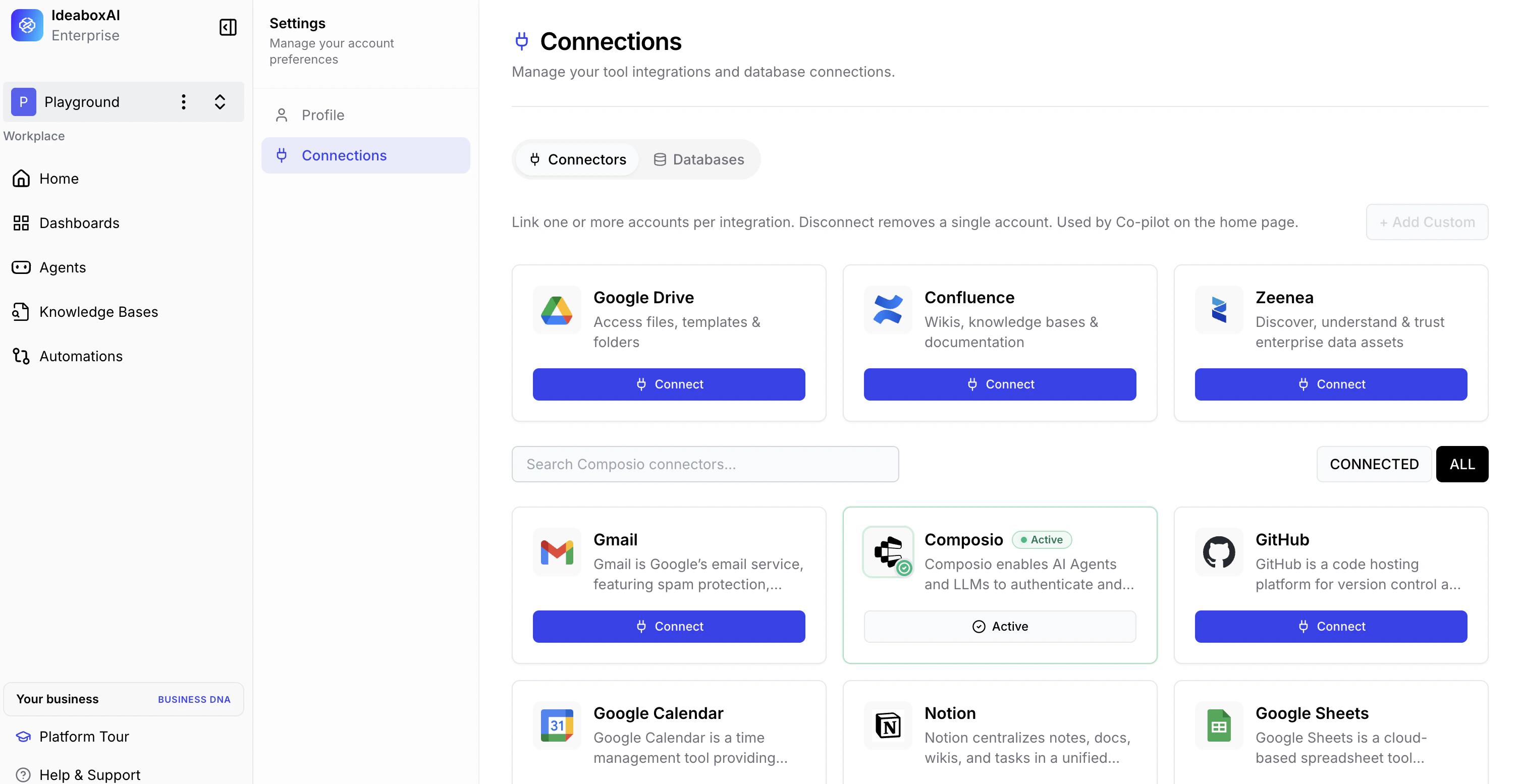Viewport: 1520px width, 784px height.
Task: Click the Your business label
Action: (x=57, y=700)
